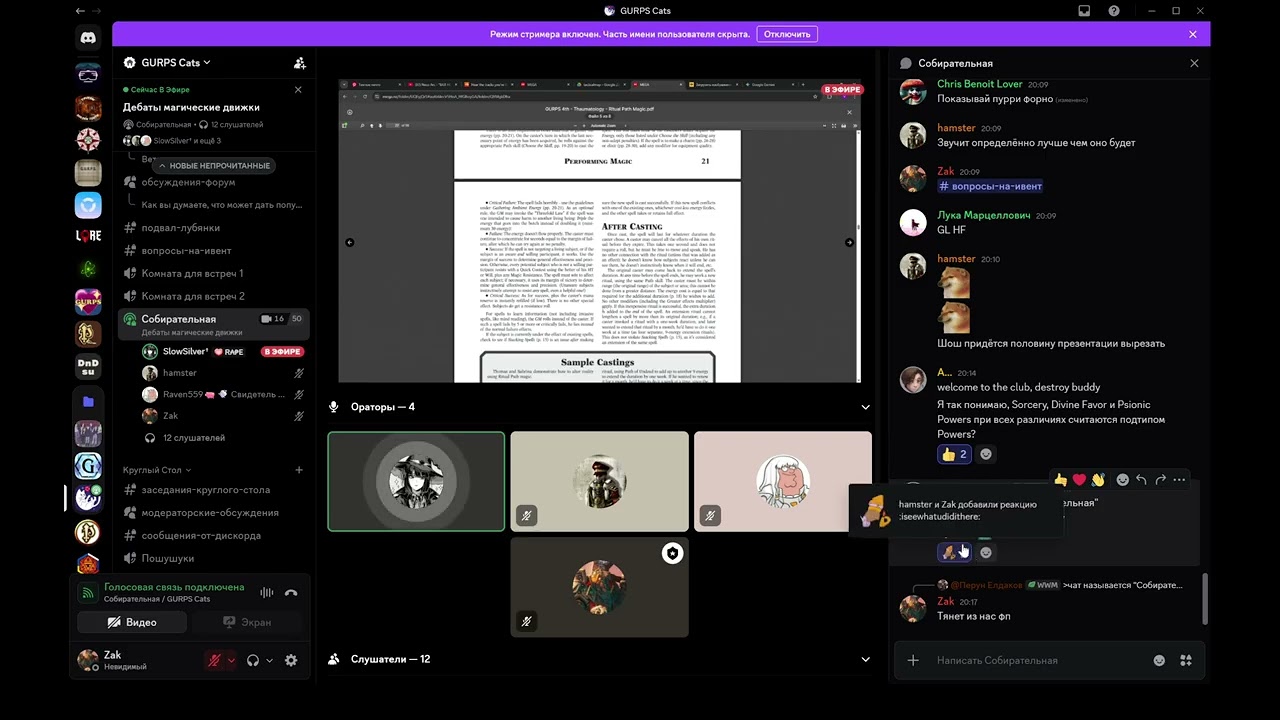This screenshot has width=1280, height=720.
Task: Click the forward arrow in message hover toolbar
Action: 1160,480
